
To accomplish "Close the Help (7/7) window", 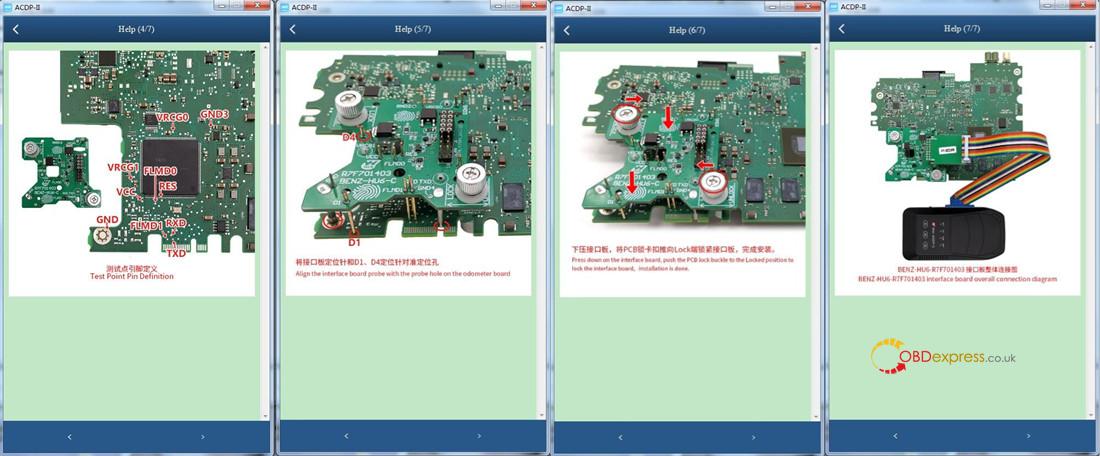I will tap(1084, 6).
